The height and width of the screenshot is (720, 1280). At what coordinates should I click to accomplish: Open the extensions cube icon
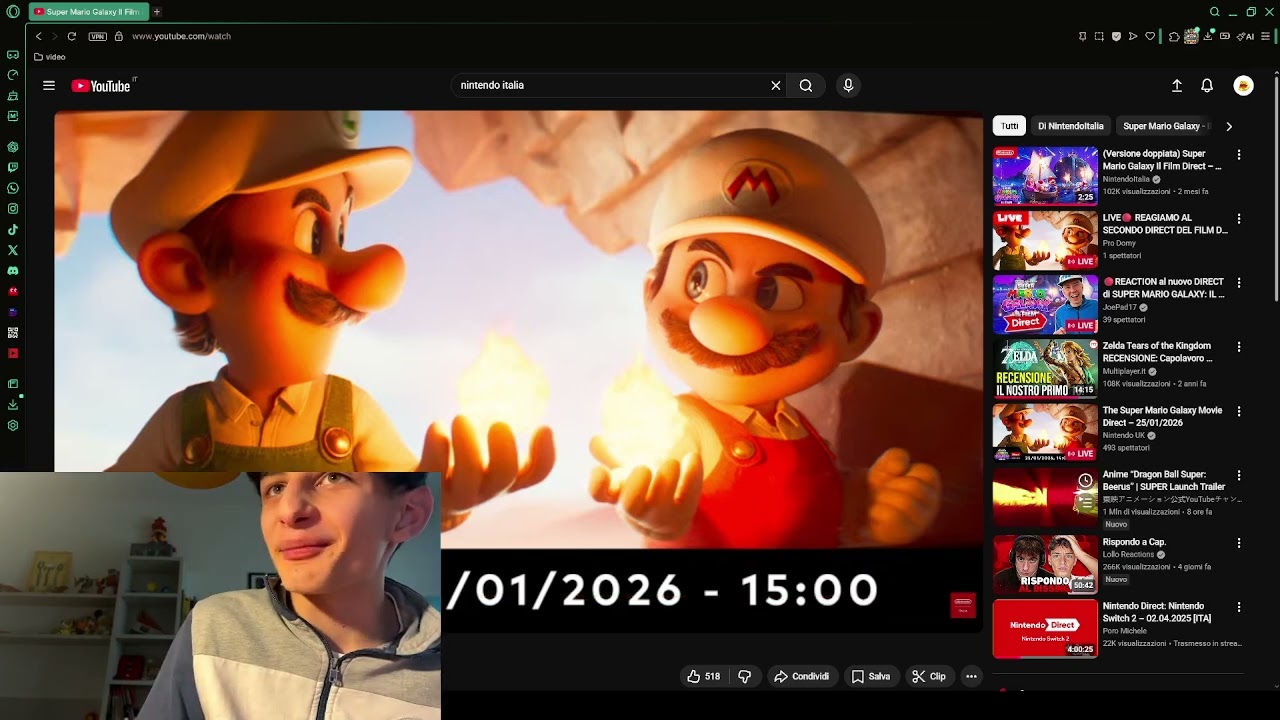[x=1174, y=36]
